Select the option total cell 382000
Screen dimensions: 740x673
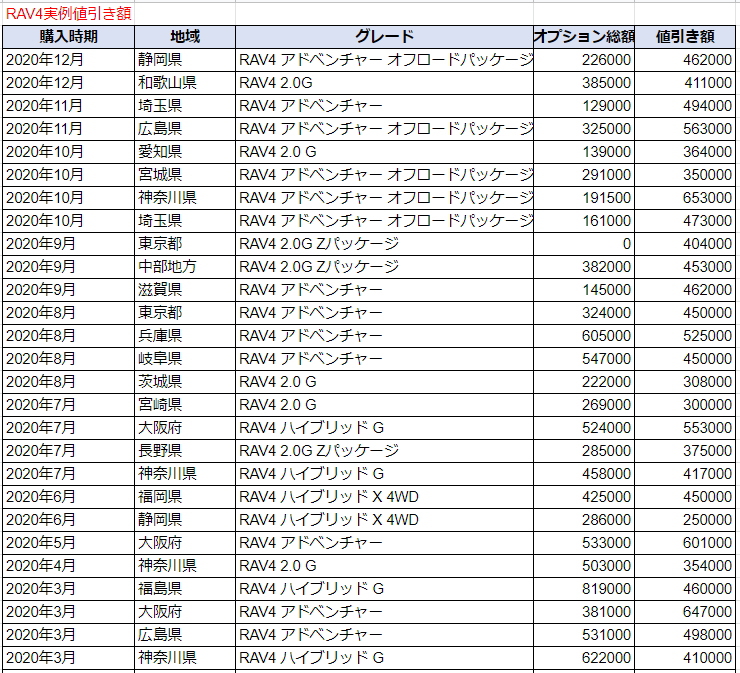pyautogui.click(x=584, y=267)
